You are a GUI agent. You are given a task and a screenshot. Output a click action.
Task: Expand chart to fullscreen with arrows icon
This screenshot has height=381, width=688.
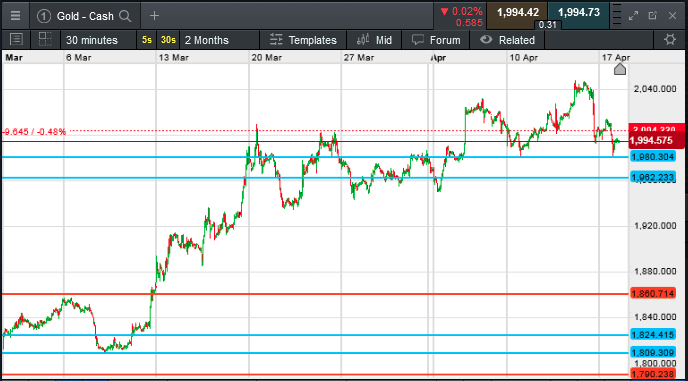633,16
